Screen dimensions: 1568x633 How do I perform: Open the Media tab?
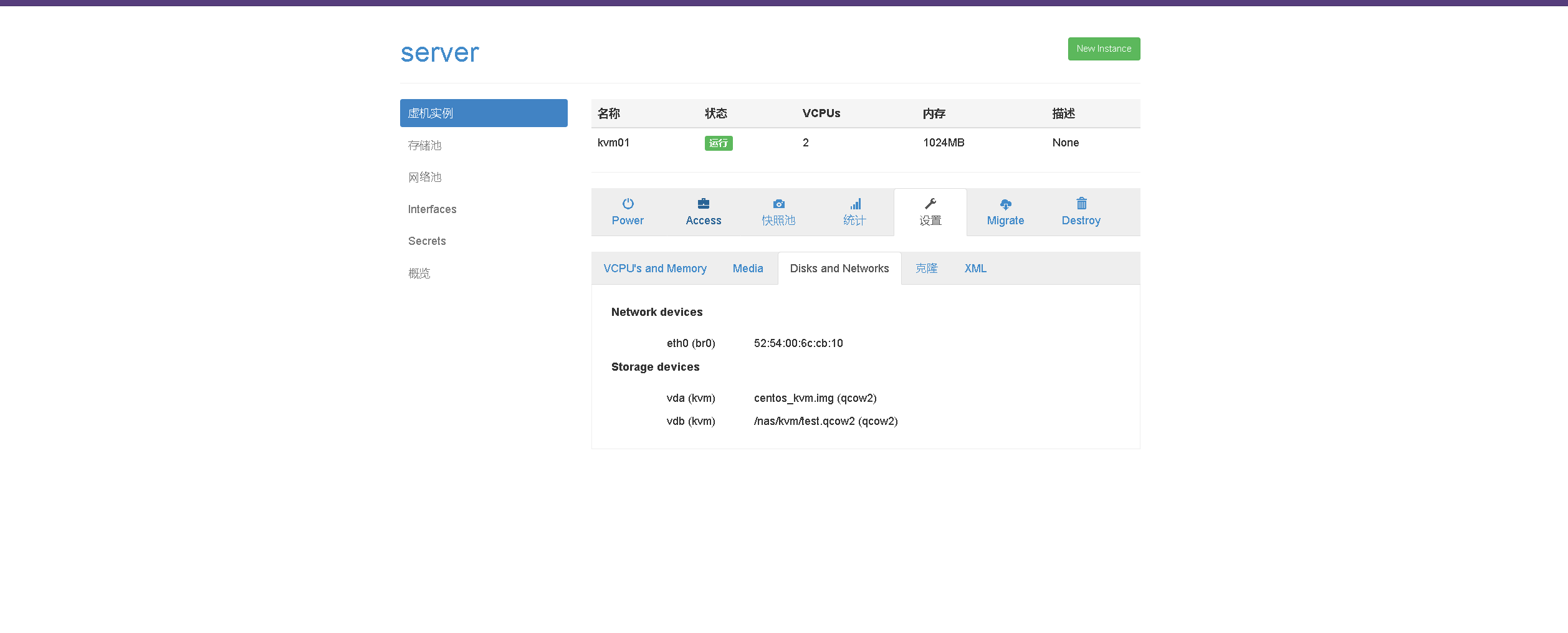(748, 269)
